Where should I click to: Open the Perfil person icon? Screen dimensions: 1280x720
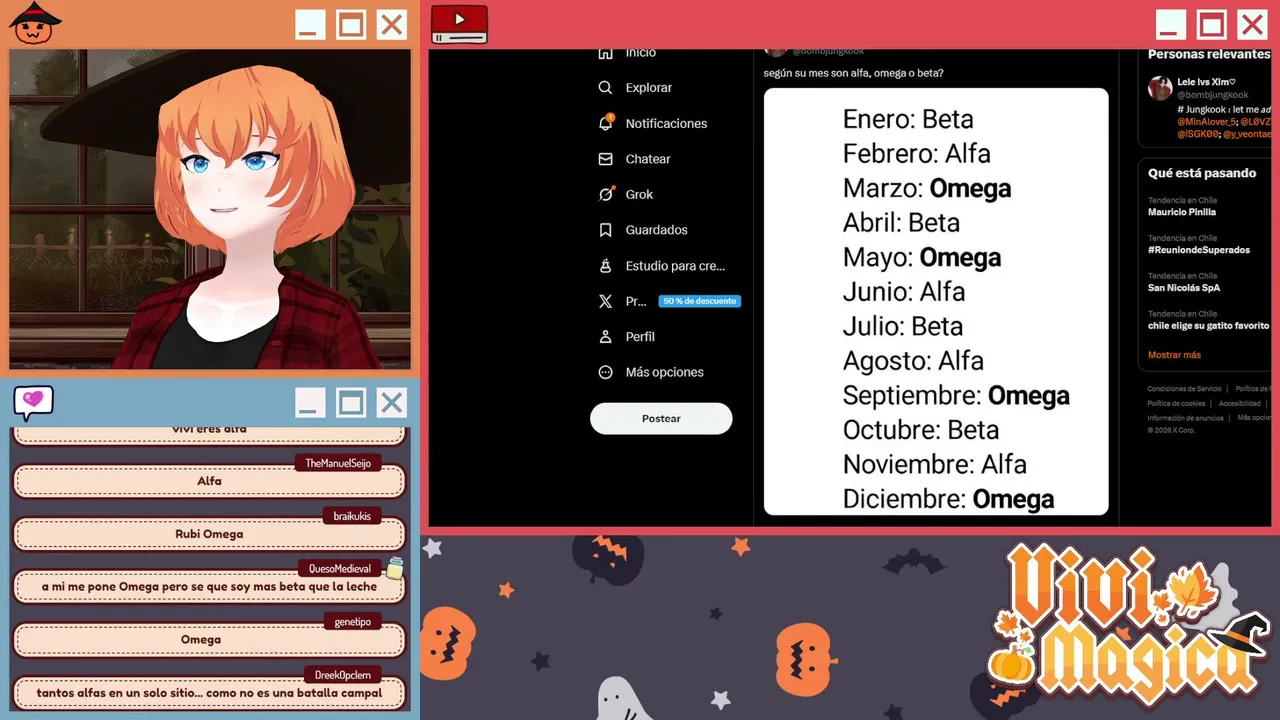point(605,337)
